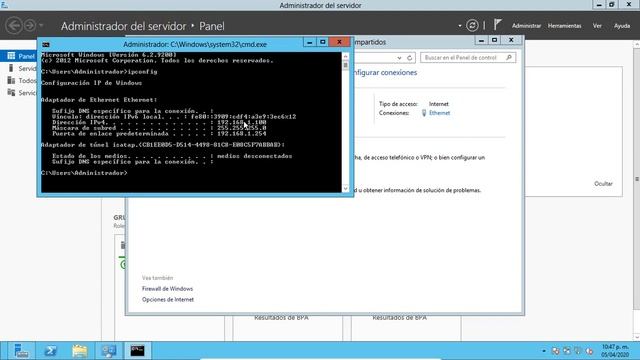Launch PowerShell from the taskbar
Viewport: 640px width, 360px height.
(x=50, y=351)
